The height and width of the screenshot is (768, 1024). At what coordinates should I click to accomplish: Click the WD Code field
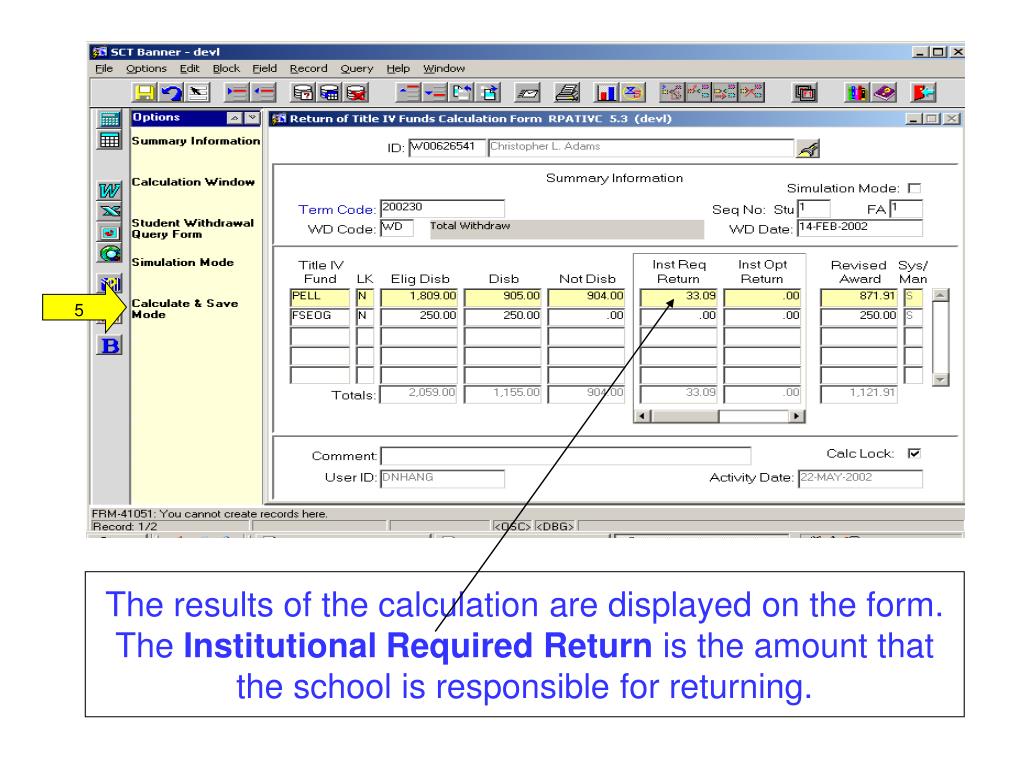(x=396, y=227)
